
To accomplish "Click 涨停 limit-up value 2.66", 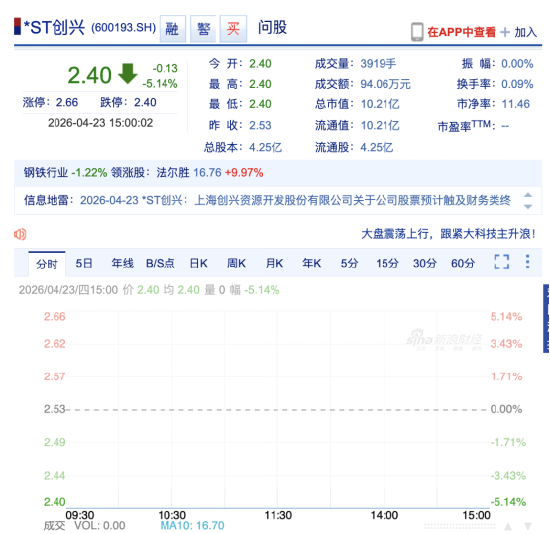I will click(67, 102).
